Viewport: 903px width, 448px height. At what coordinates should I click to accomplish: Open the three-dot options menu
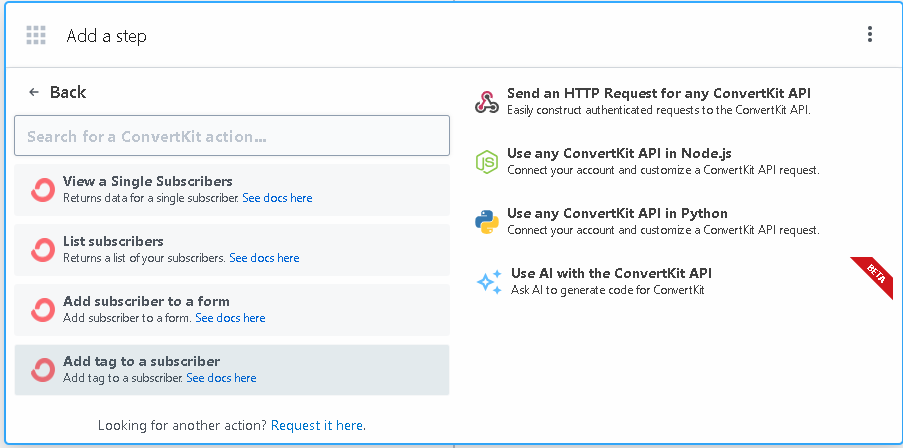click(x=870, y=34)
